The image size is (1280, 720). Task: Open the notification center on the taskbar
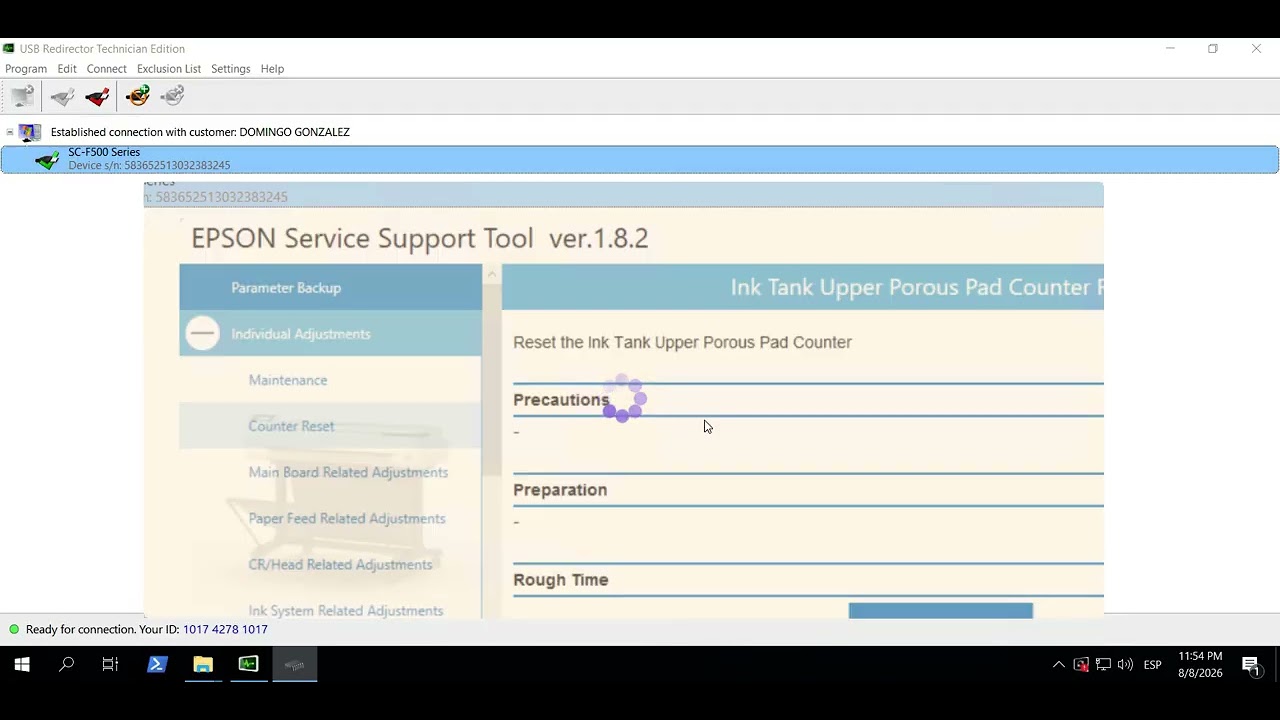pyautogui.click(x=1250, y=665)
